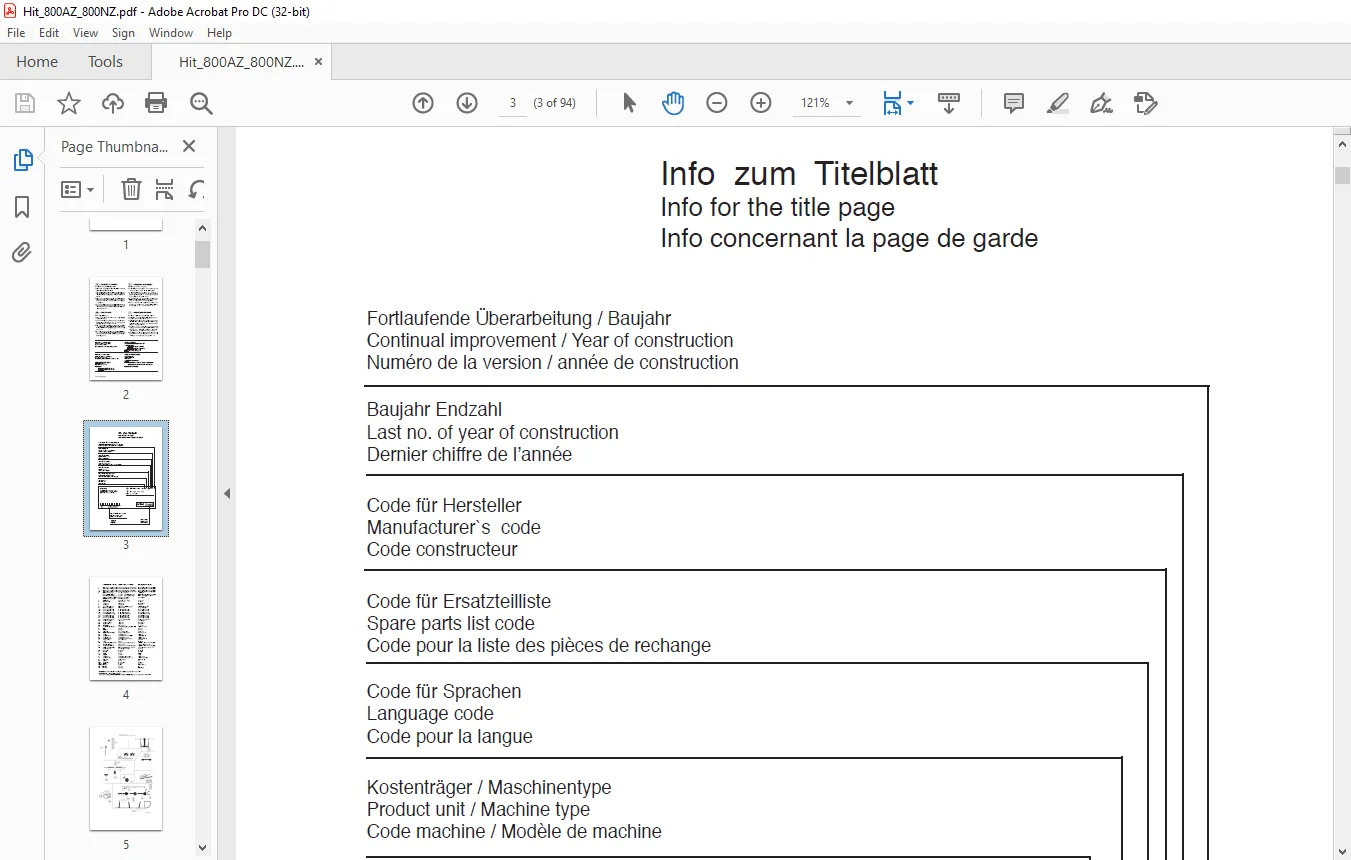The width and height of the screenshot is (1351, 860).
Task: Open the 121% zoom level dropdown
Action: pyautogui.click(x=827, y=103)
